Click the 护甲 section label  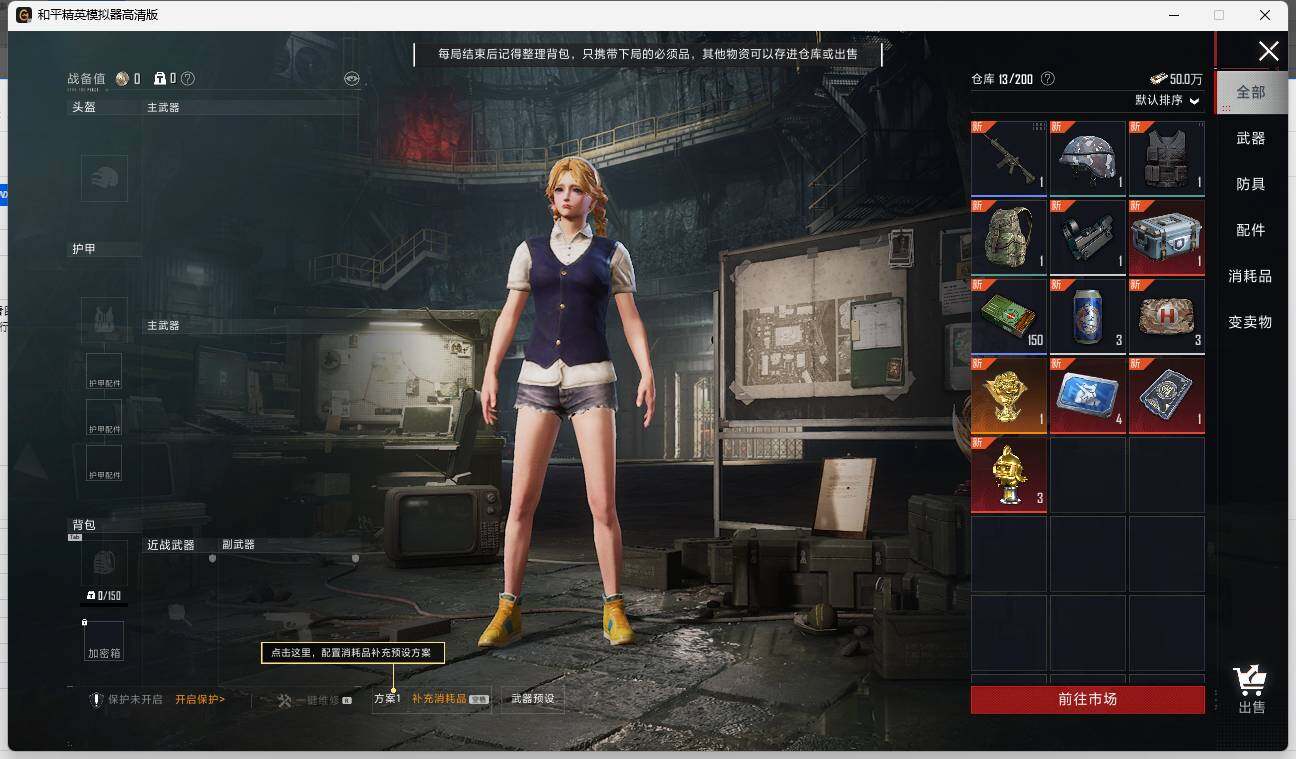(x=83, y=249)
